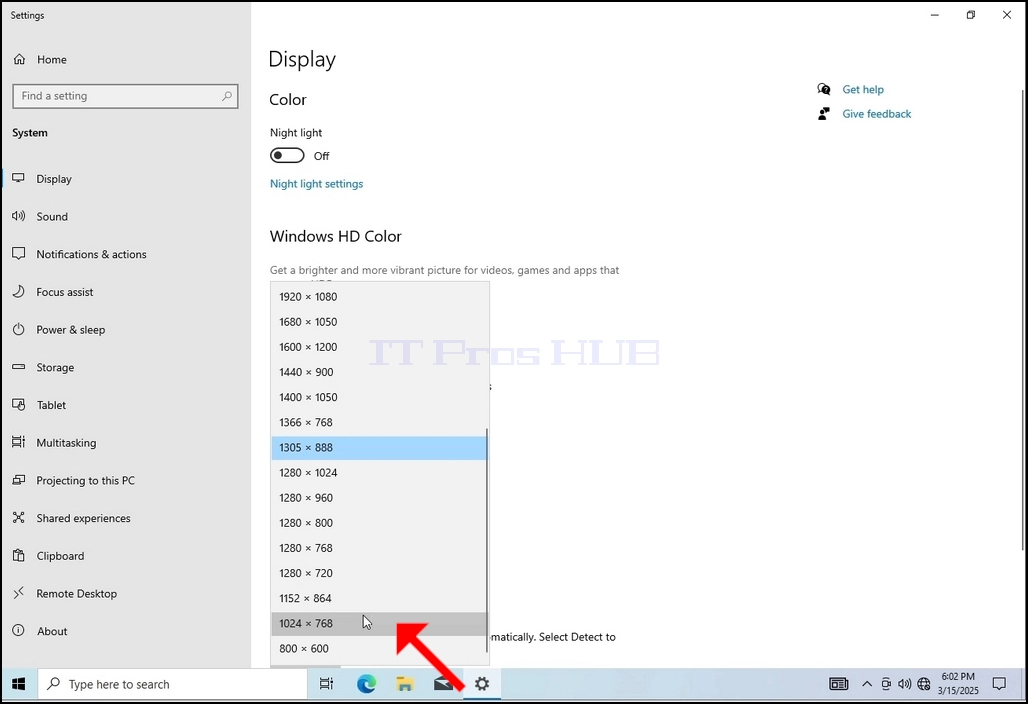Screen dimensions: 1028x704
Task: Click the Meet Now tray icon
Action: (886, 684)
